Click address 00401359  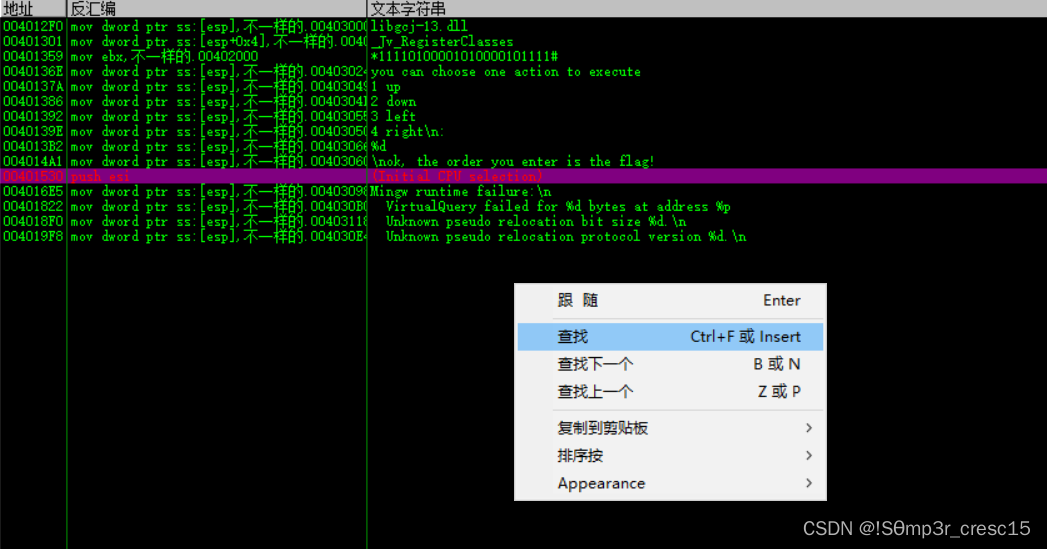33,57
